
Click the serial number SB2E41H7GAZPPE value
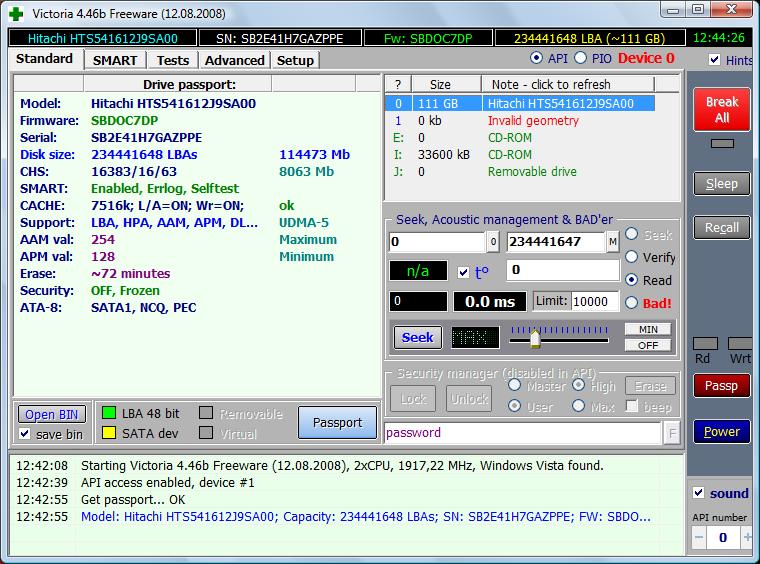pyautogui.click(x=146, y=138)
